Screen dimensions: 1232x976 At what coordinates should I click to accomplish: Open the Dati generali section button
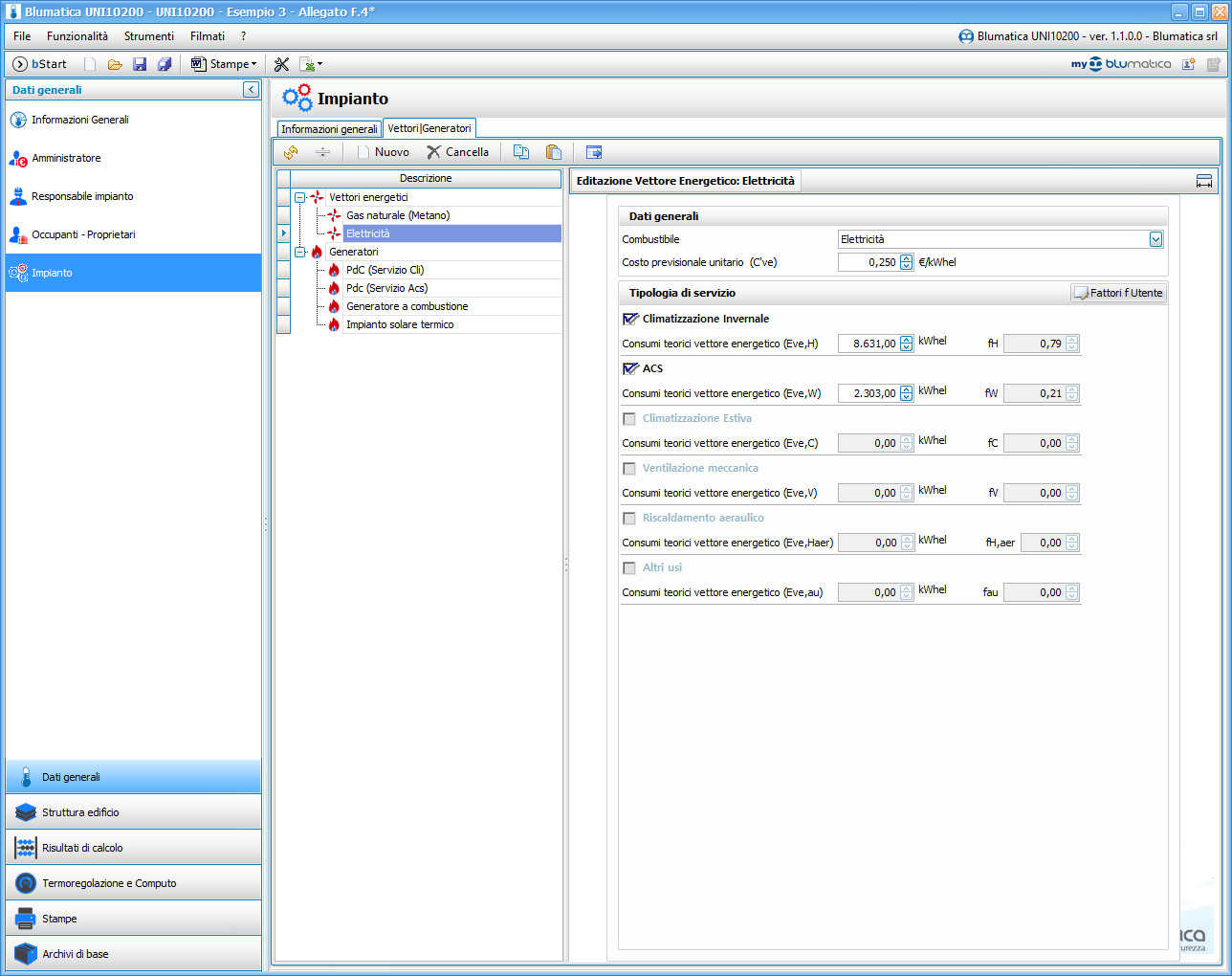point(133,777)
